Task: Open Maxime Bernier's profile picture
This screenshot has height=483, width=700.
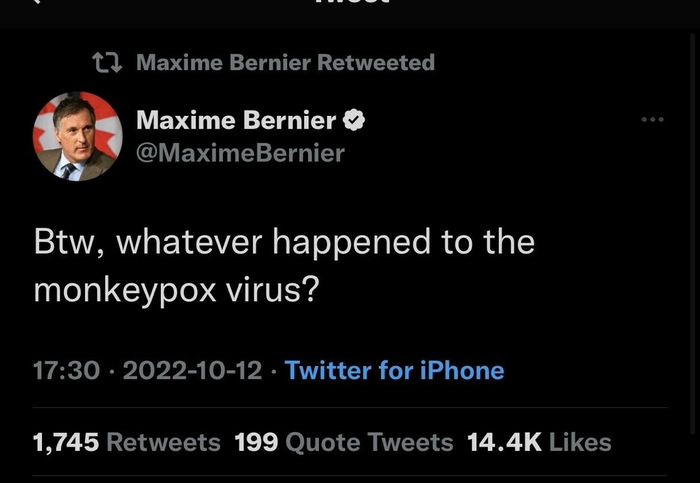Action: (x=75, y=137)
